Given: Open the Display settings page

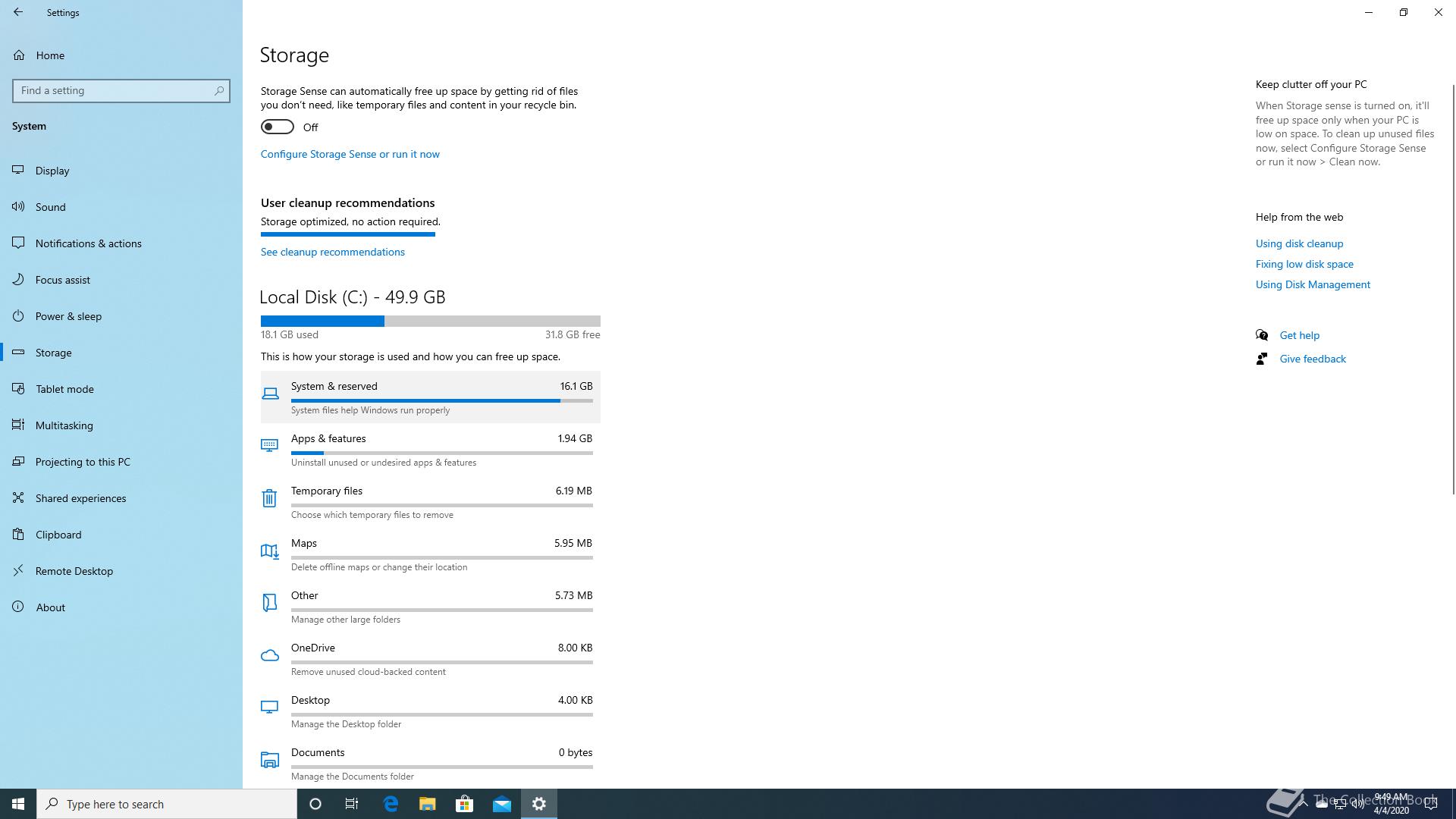Looking at the screenshot, I should click(x=121, y=171).
